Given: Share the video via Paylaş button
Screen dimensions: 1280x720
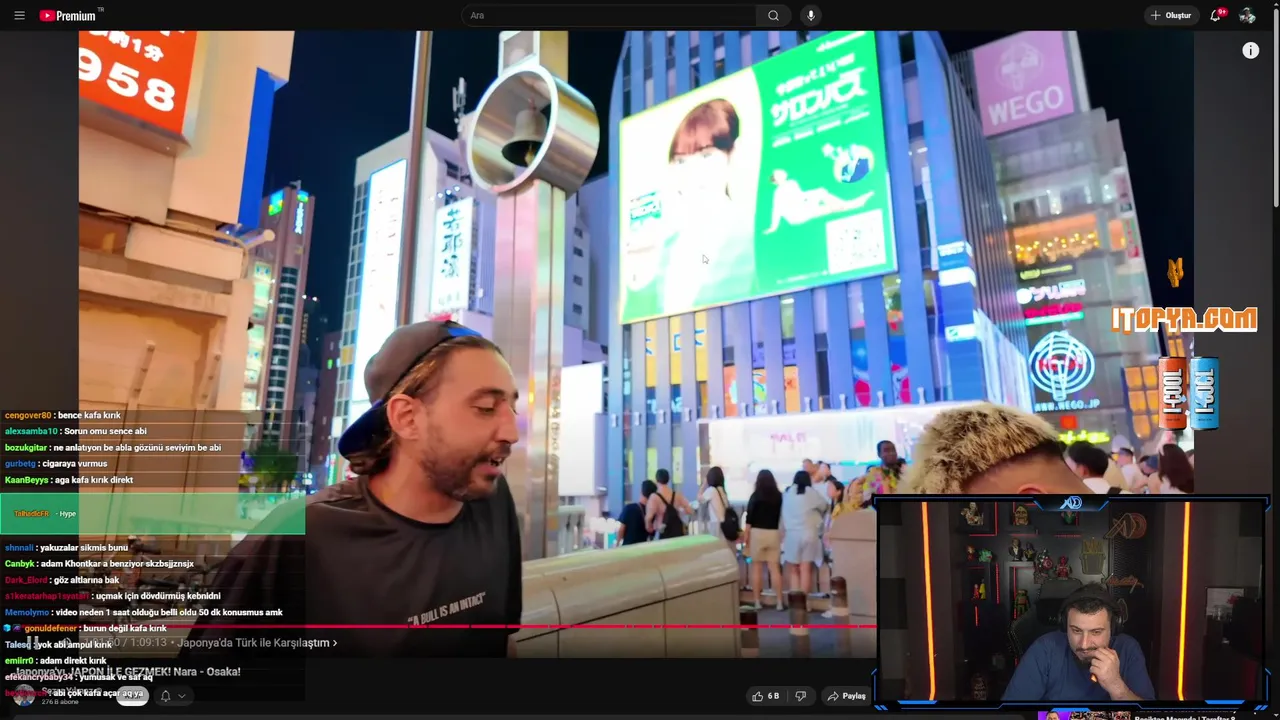Looking at the screenshot, I should coord(846,696).
